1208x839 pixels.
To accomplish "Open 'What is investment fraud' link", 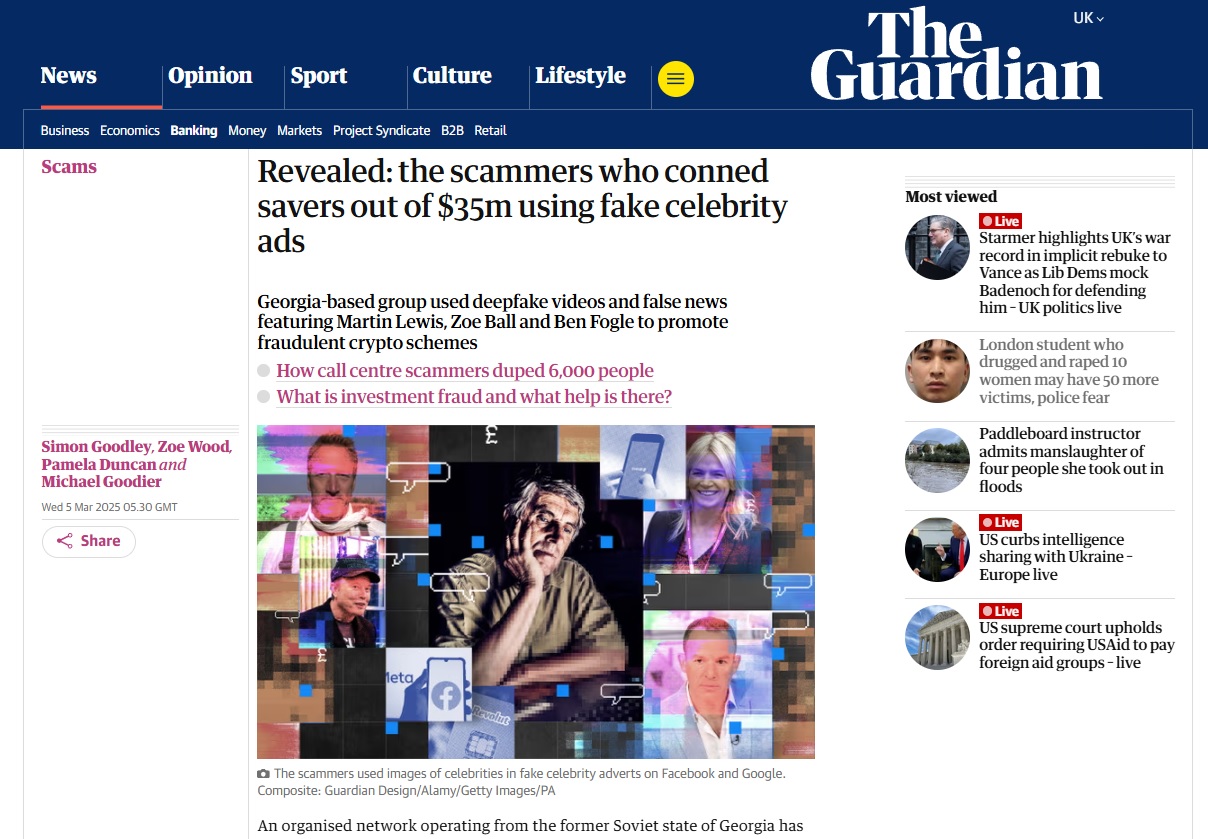I will (474, 397).
